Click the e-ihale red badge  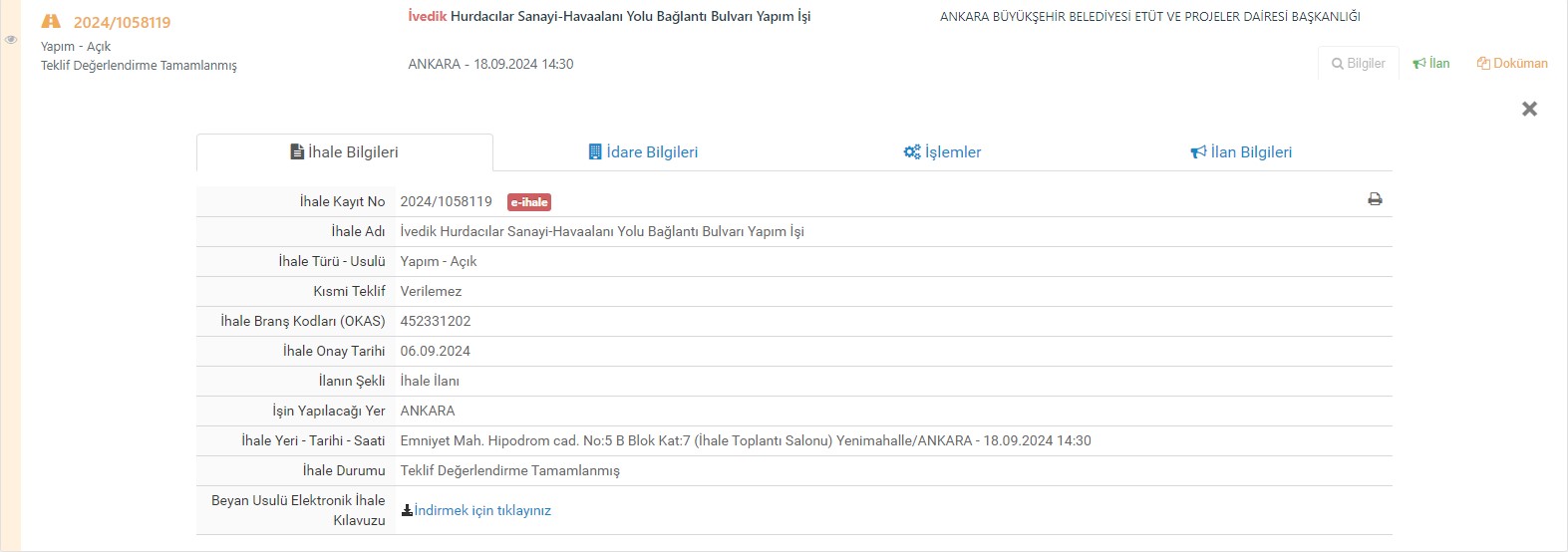[x=529, y=202]
